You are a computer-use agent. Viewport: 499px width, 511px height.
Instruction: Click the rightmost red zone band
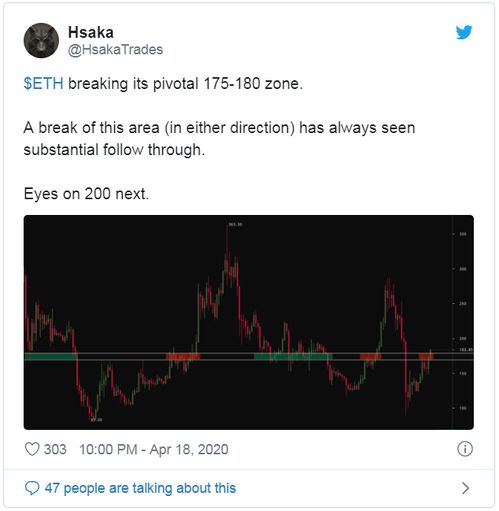[426, 356]
